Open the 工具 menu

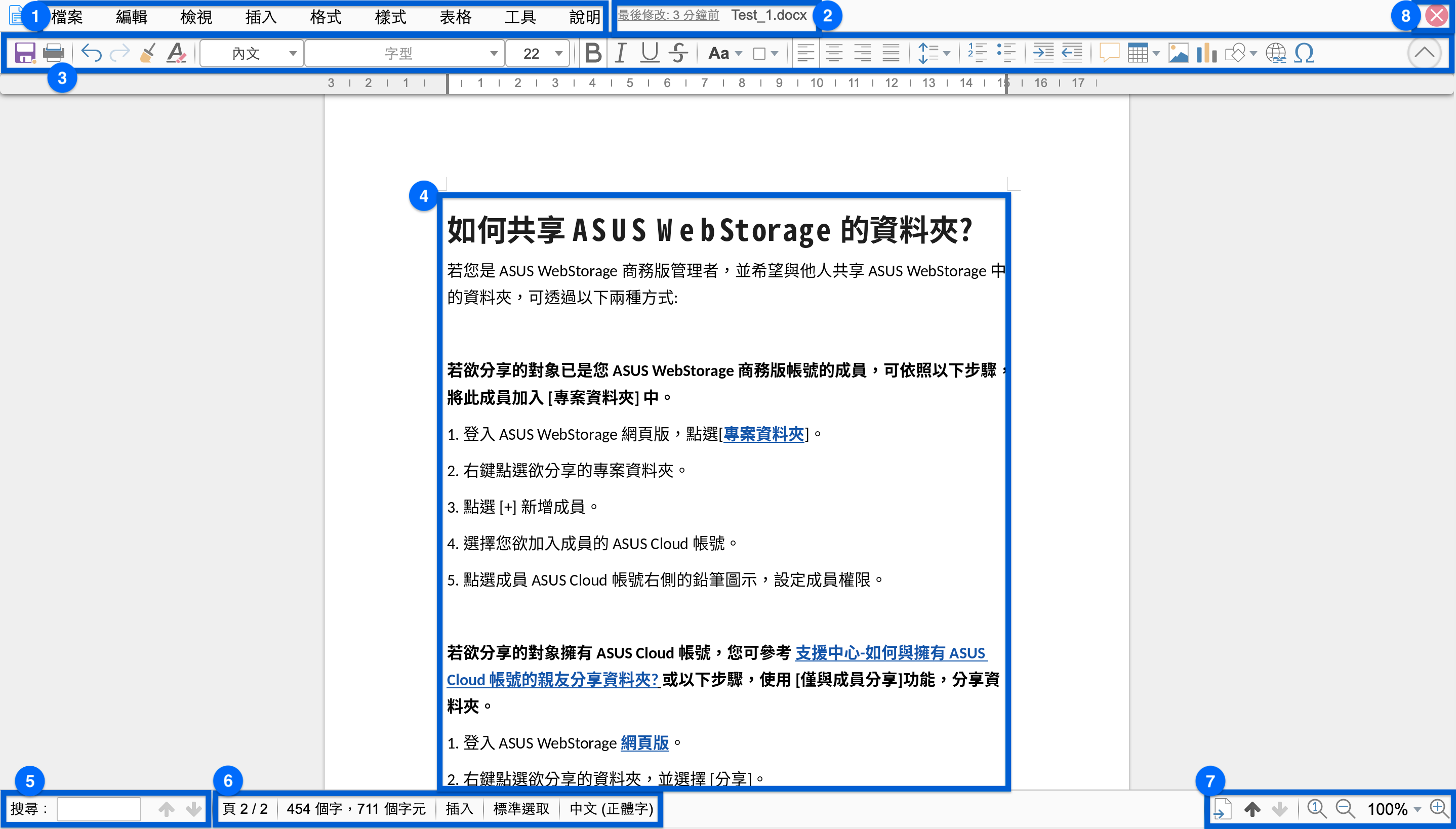coord(520,17)
